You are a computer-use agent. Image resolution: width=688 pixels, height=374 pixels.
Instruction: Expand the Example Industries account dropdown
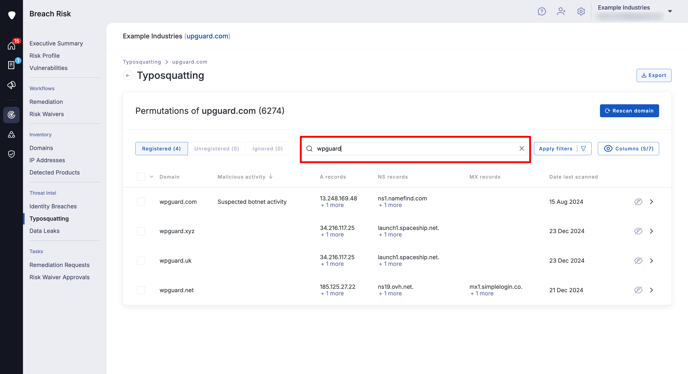(670, 11)
